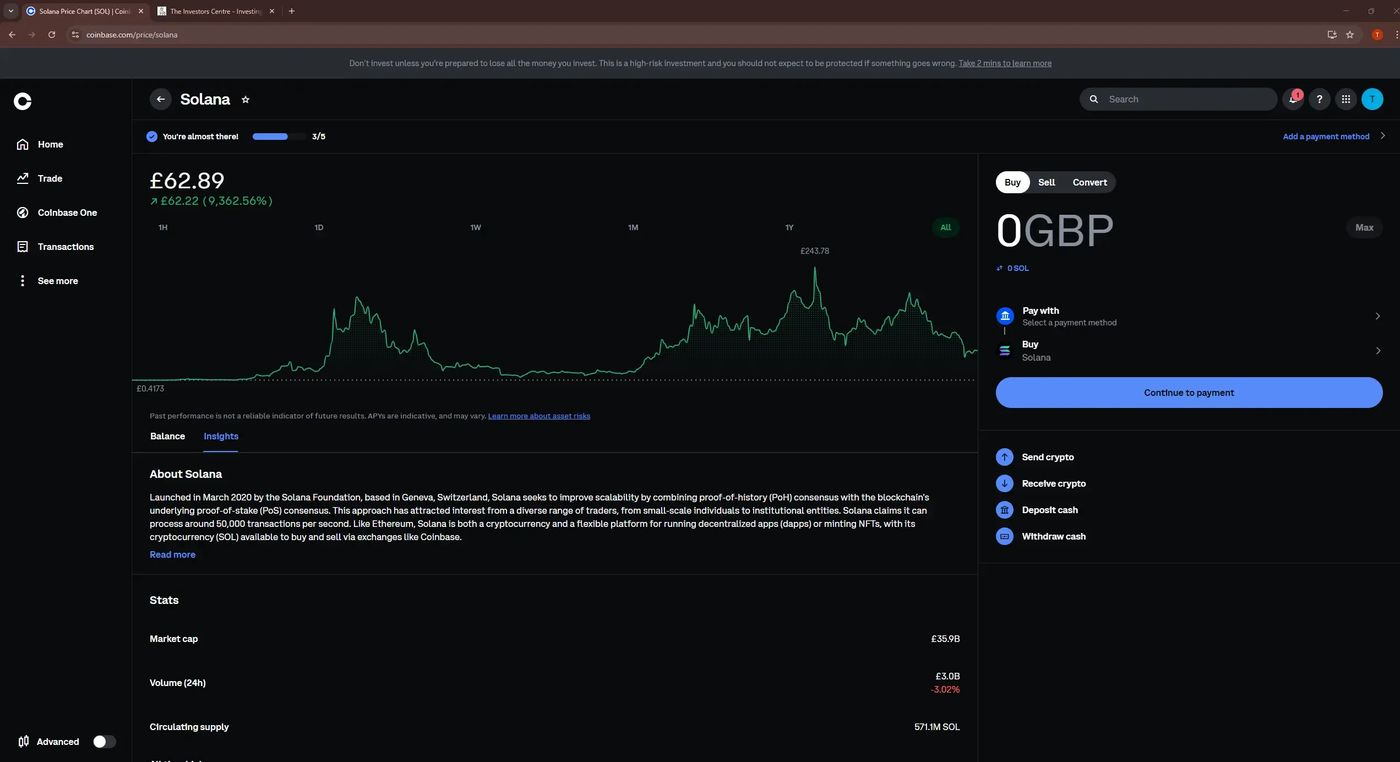Open the notifications bell
Screen dimensions: 1400x762
coord(1293,99)
